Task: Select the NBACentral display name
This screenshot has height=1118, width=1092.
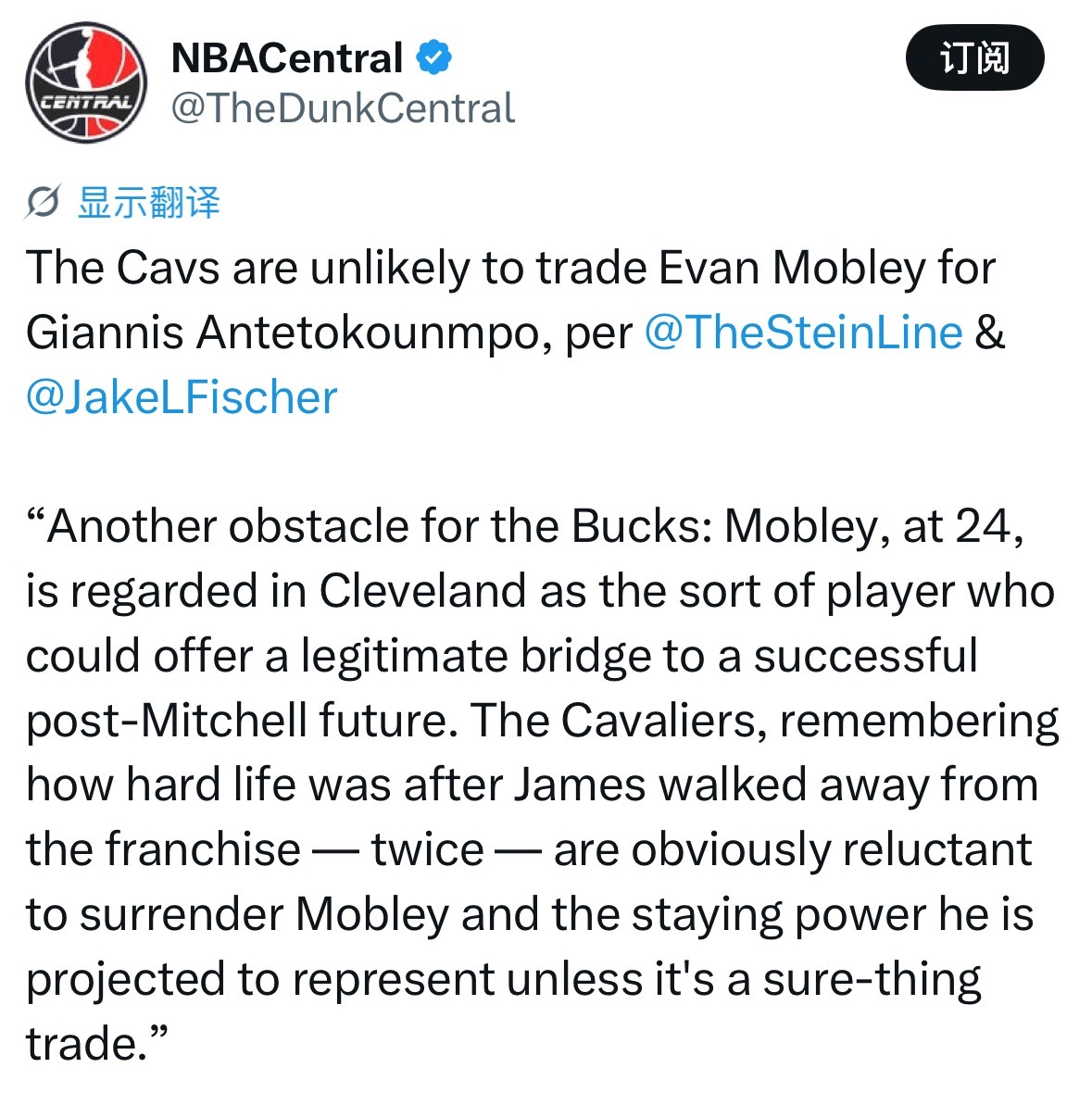Action: [287, 57]
